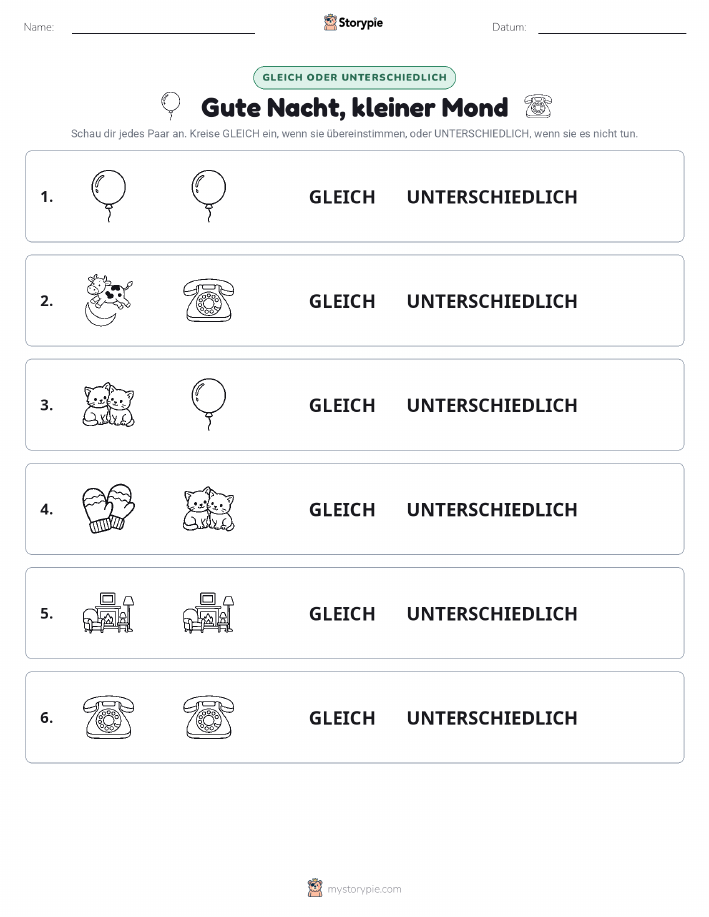
Task: Click the balloon icon beside the title
Action: [170, 106]
